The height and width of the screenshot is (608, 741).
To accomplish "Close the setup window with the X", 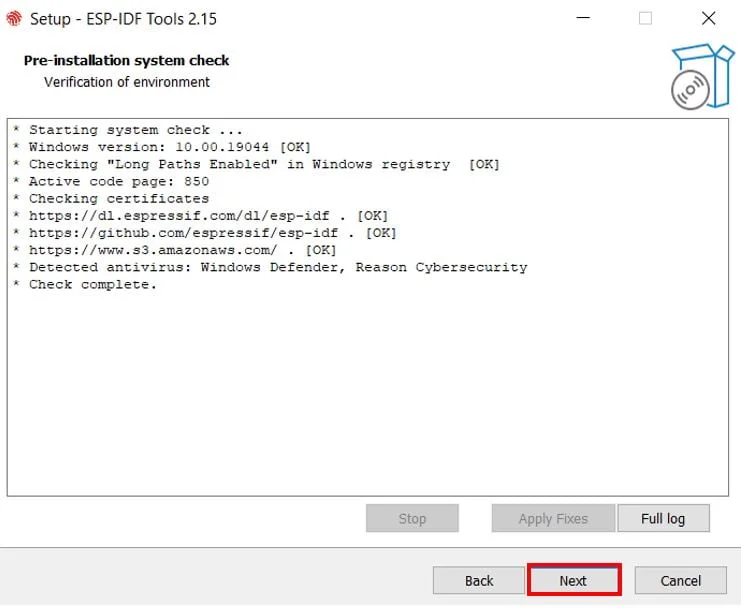I will pos(708,18).
